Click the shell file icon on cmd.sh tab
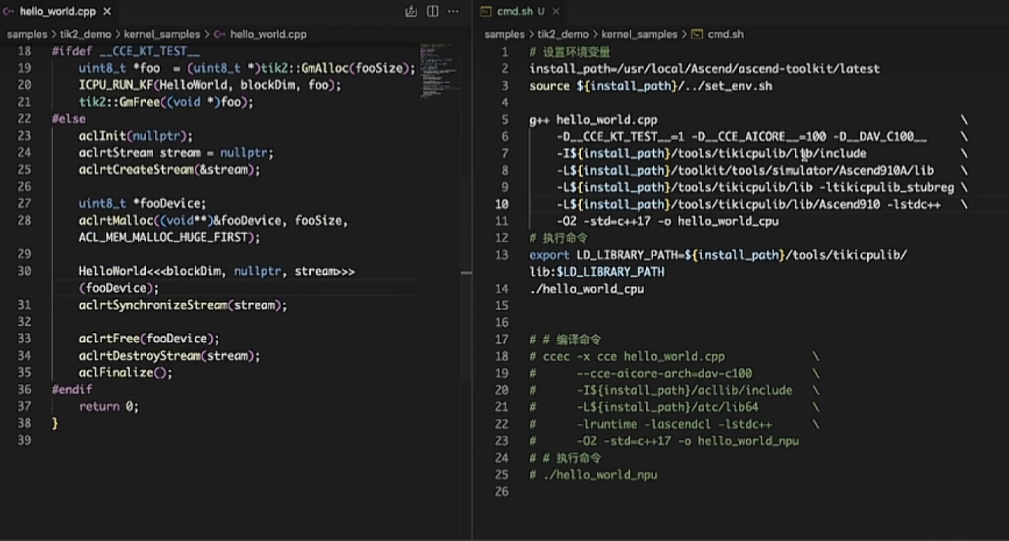 (486, 11)
